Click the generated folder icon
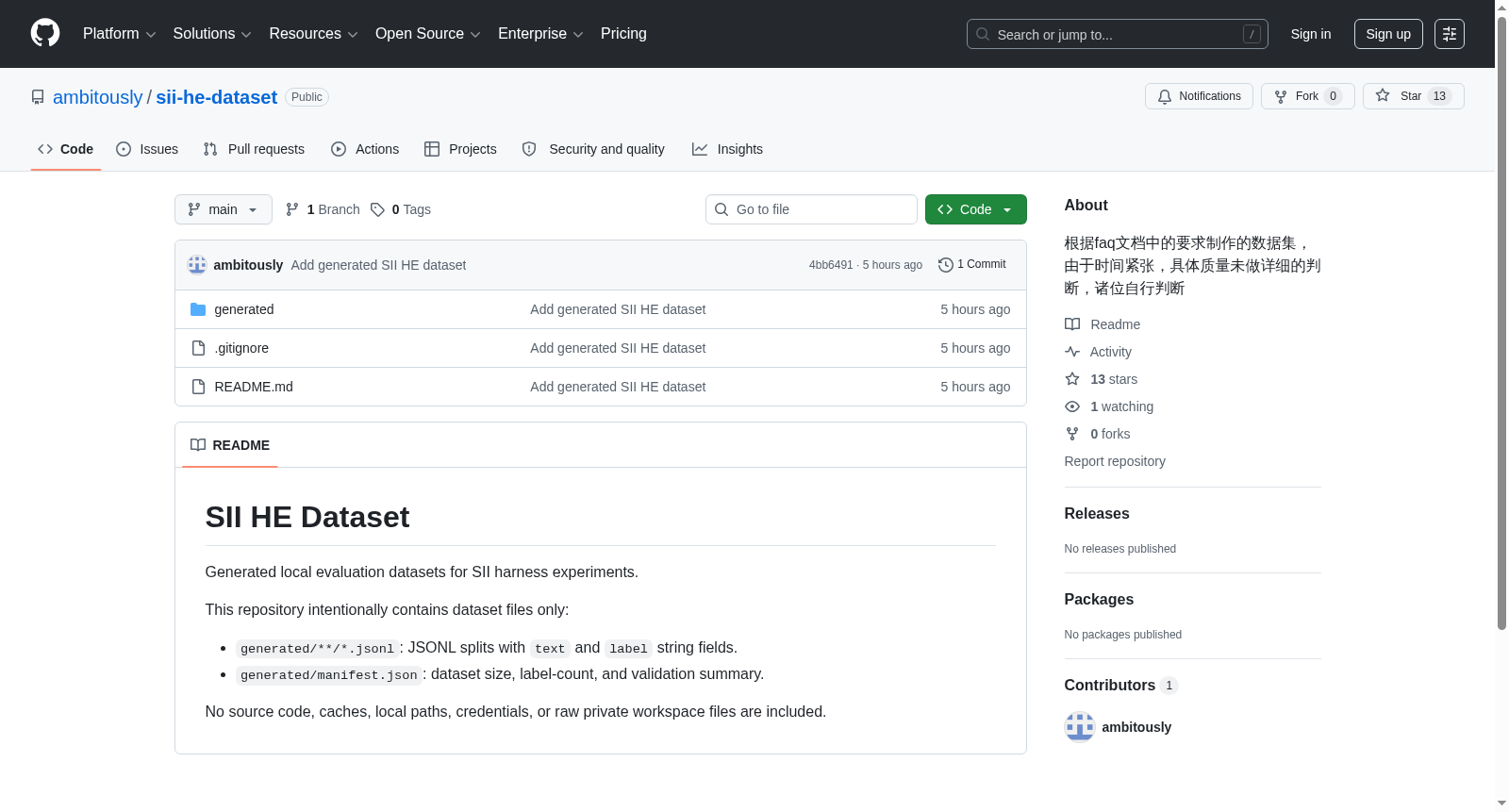The image size is (1509, 812). click(198, 309)
